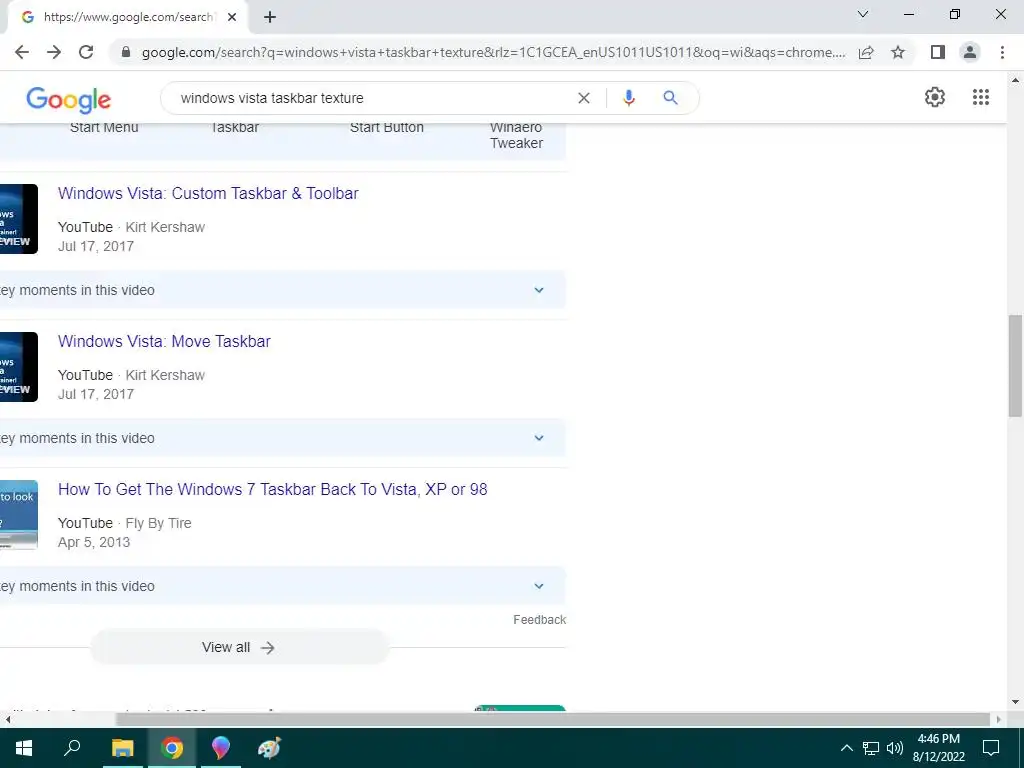Viewport: 1024px width, 768px height.
Task: Open network status tray icon
Action: click(x=871, y=748)
